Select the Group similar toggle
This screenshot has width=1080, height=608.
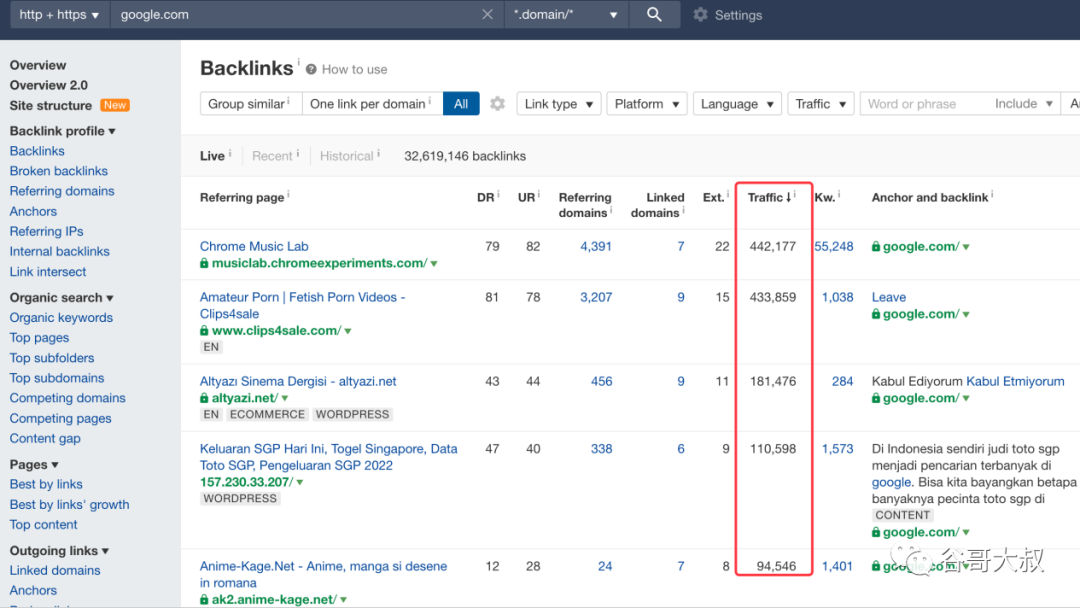[251, 104]
